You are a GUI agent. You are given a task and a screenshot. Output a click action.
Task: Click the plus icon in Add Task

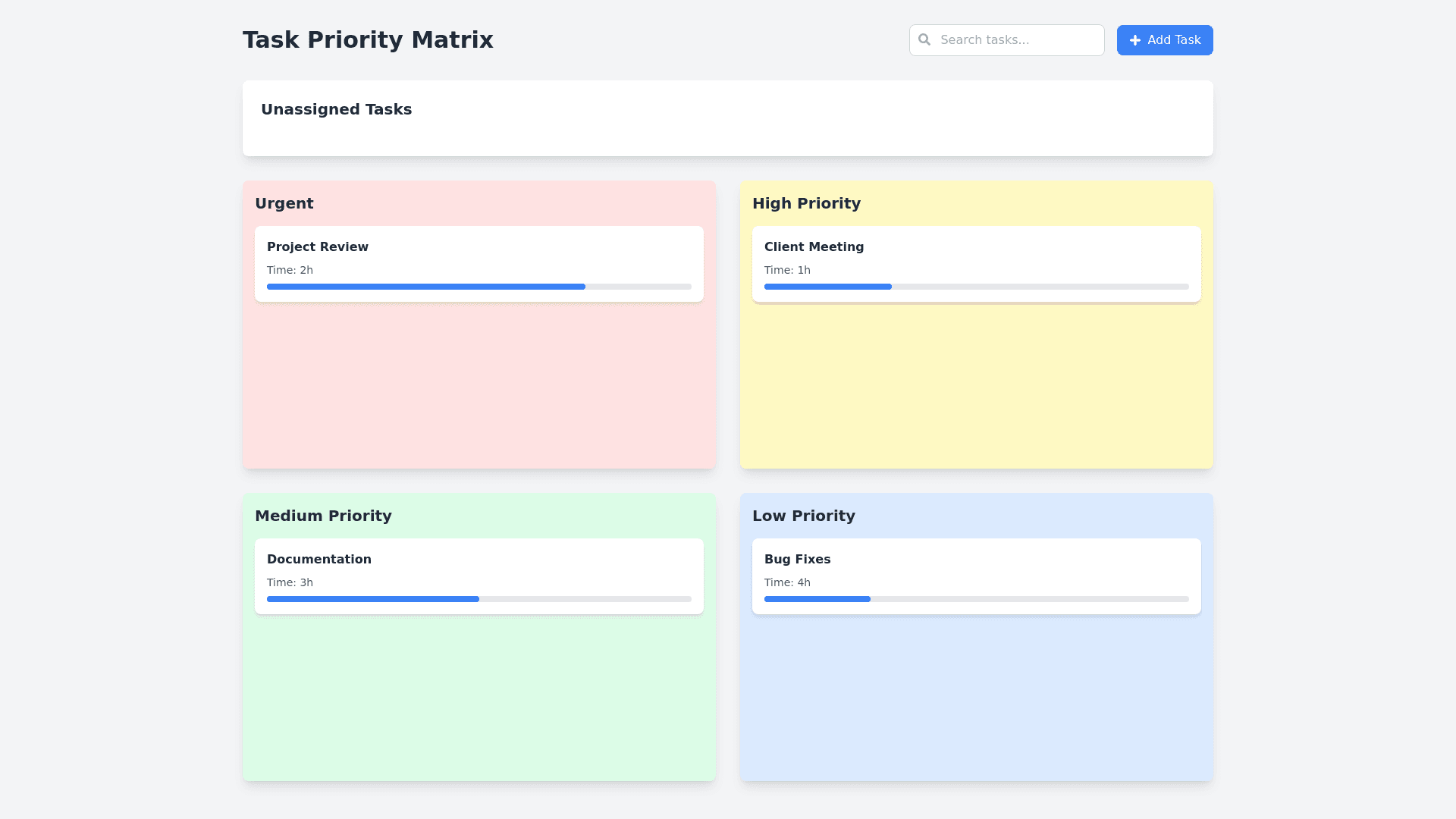tap(1134, 40)
